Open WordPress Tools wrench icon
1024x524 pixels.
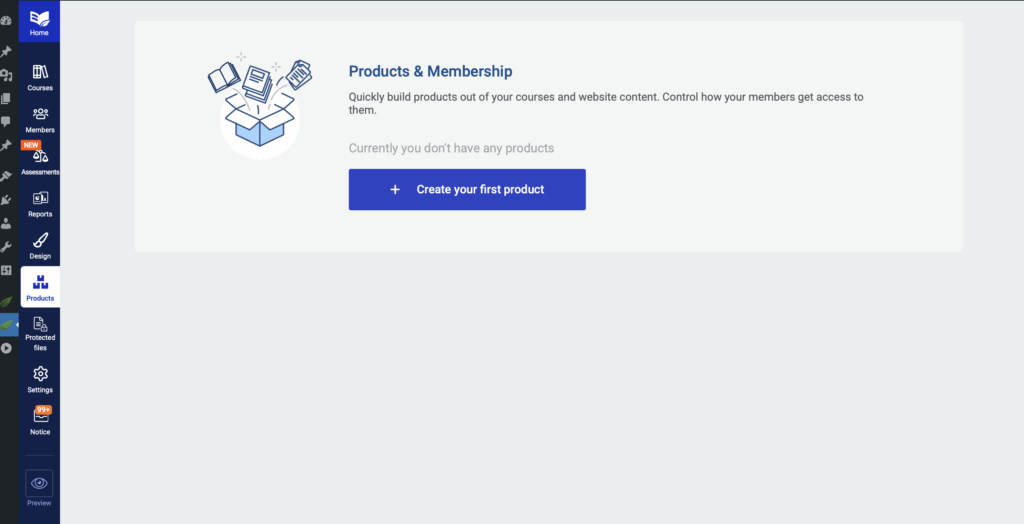point(6,246)
